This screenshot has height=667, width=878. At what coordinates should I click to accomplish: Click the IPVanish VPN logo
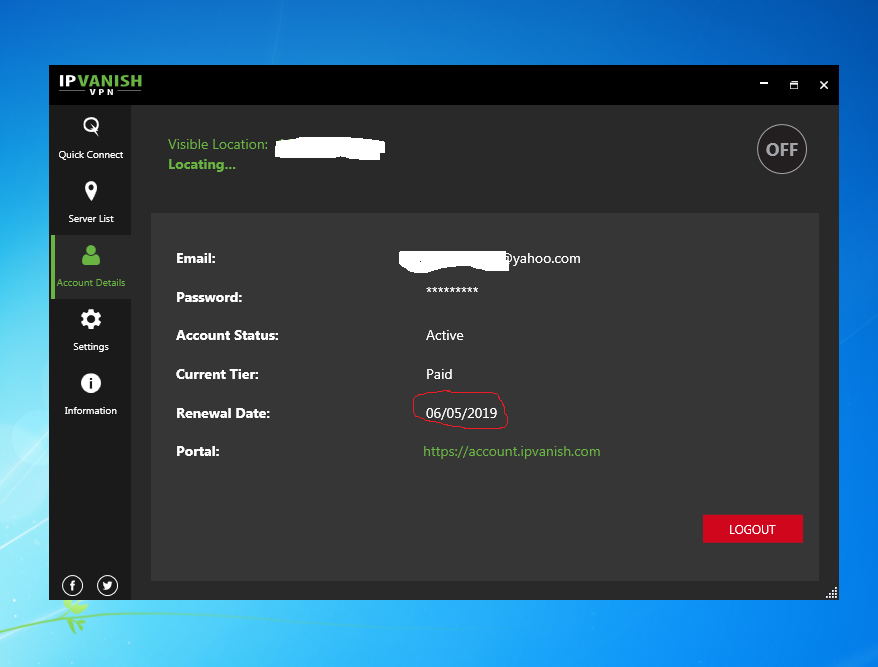point(100,85)
